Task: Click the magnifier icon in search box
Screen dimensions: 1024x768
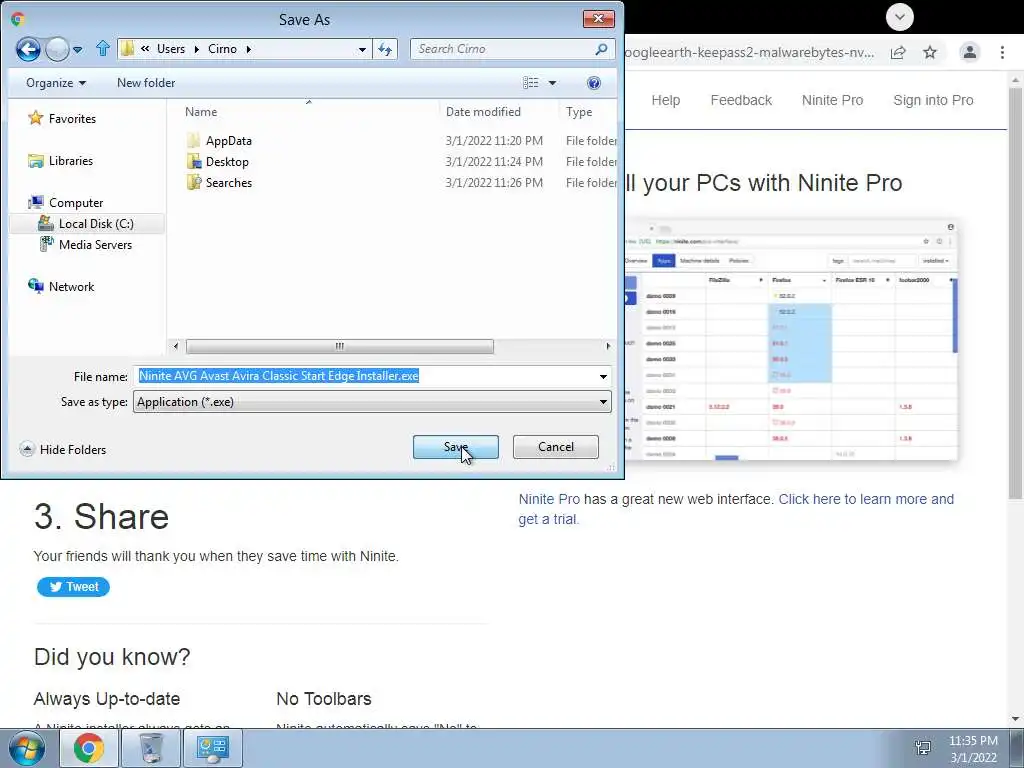Action: [x=601, y=49]
